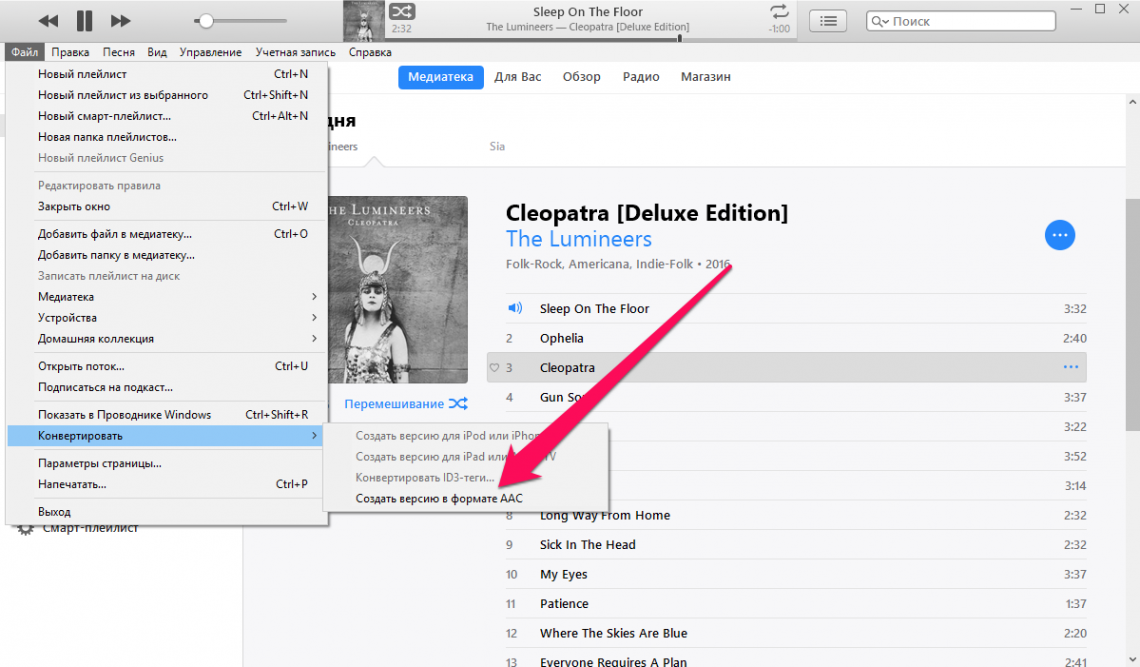Click the vertical scrollbar thumb at right edge
Image resolution: width=1140 pixels, height=667 pixels.
pyautogui.click(x=1133, y=314)
